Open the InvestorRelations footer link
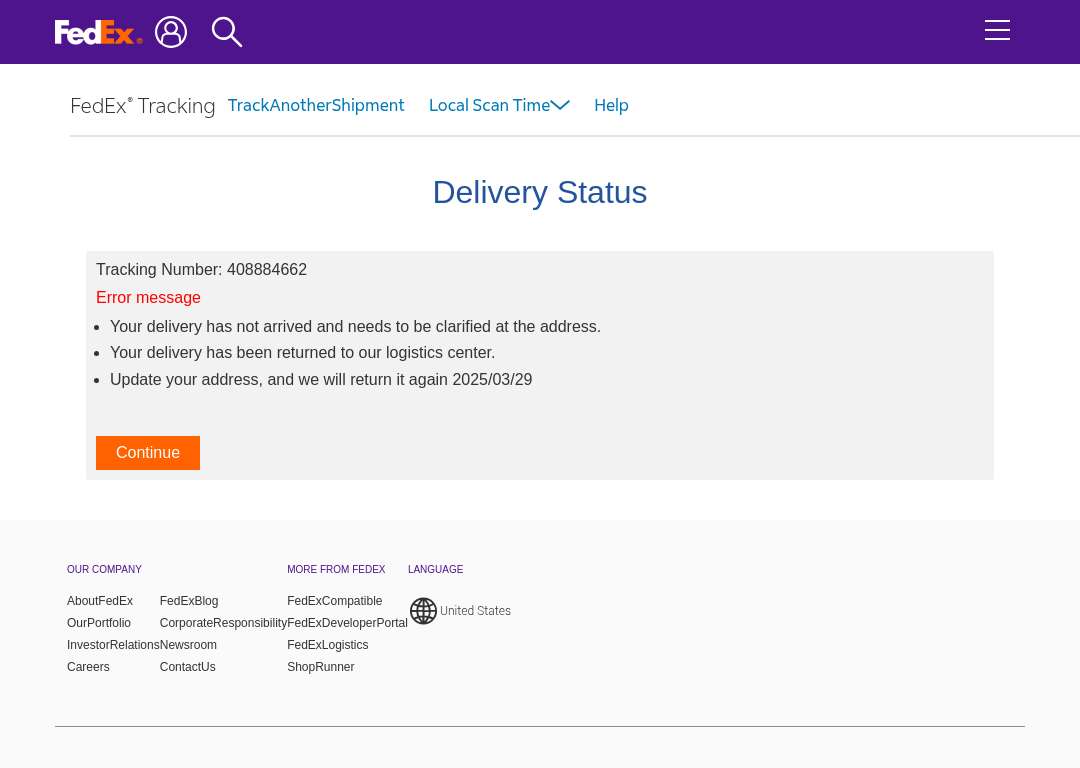Viewport: 1080px width, 768px height. 113,645
